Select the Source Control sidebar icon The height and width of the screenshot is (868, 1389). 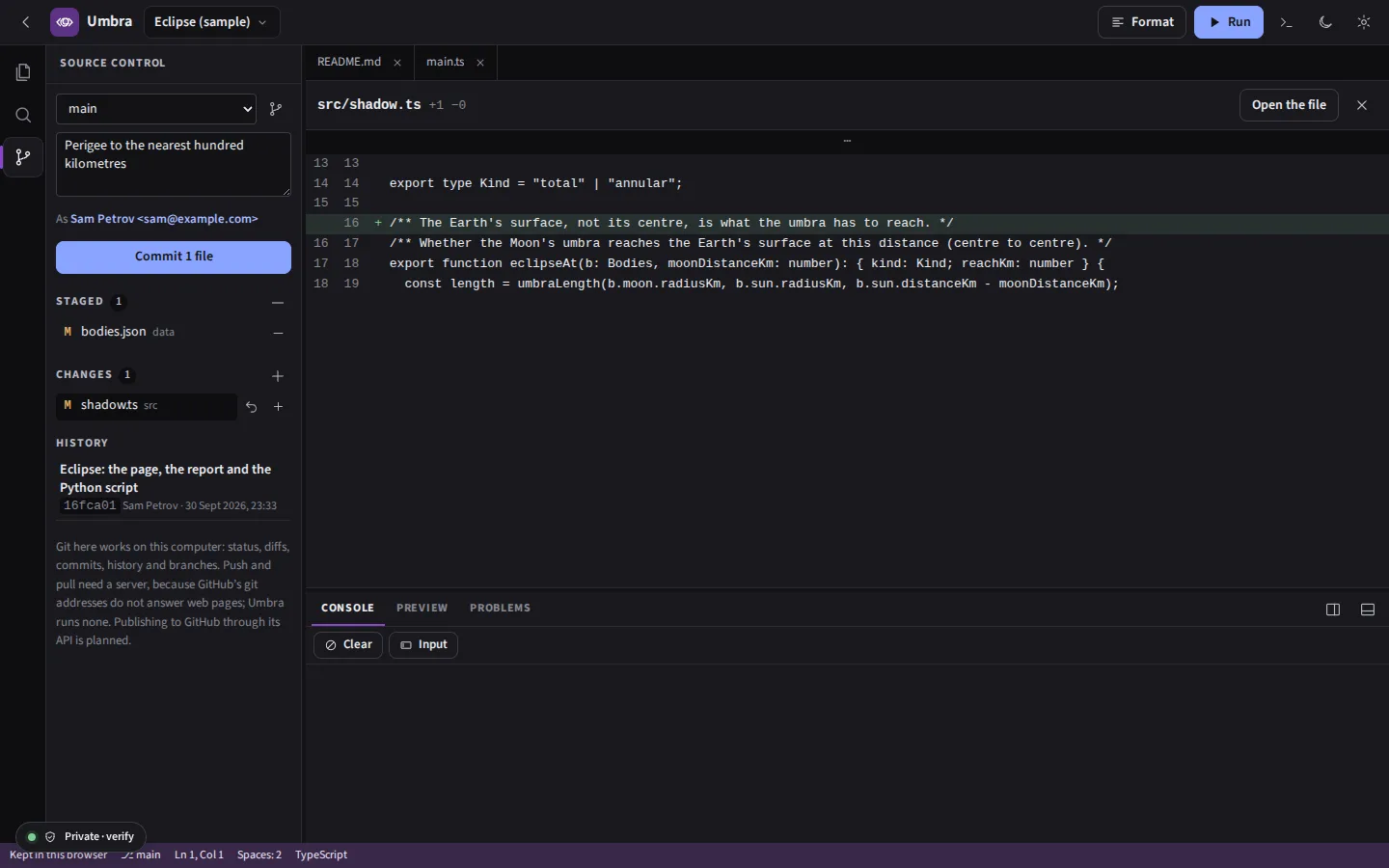tap(23, 157)
